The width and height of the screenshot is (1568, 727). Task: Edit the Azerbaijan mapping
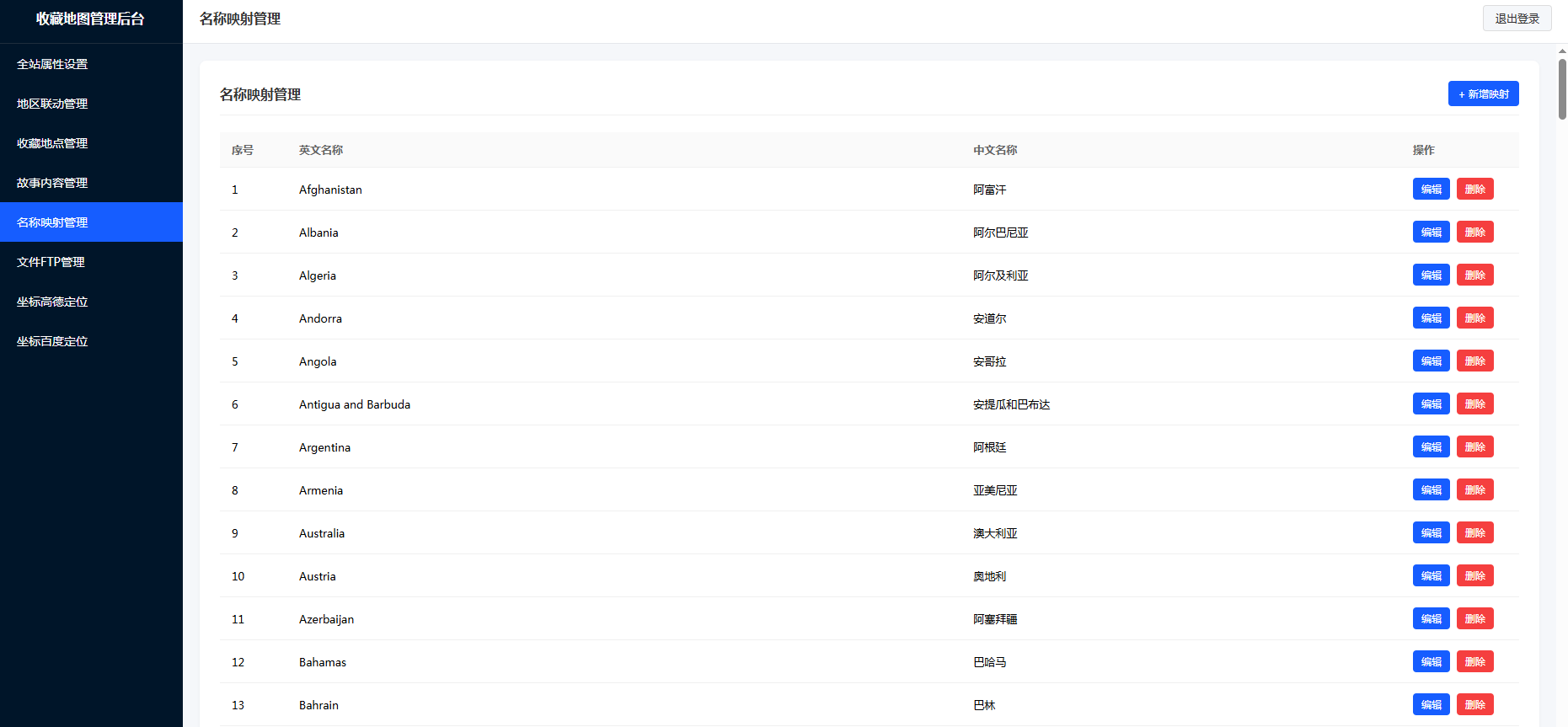[1431, 618]
